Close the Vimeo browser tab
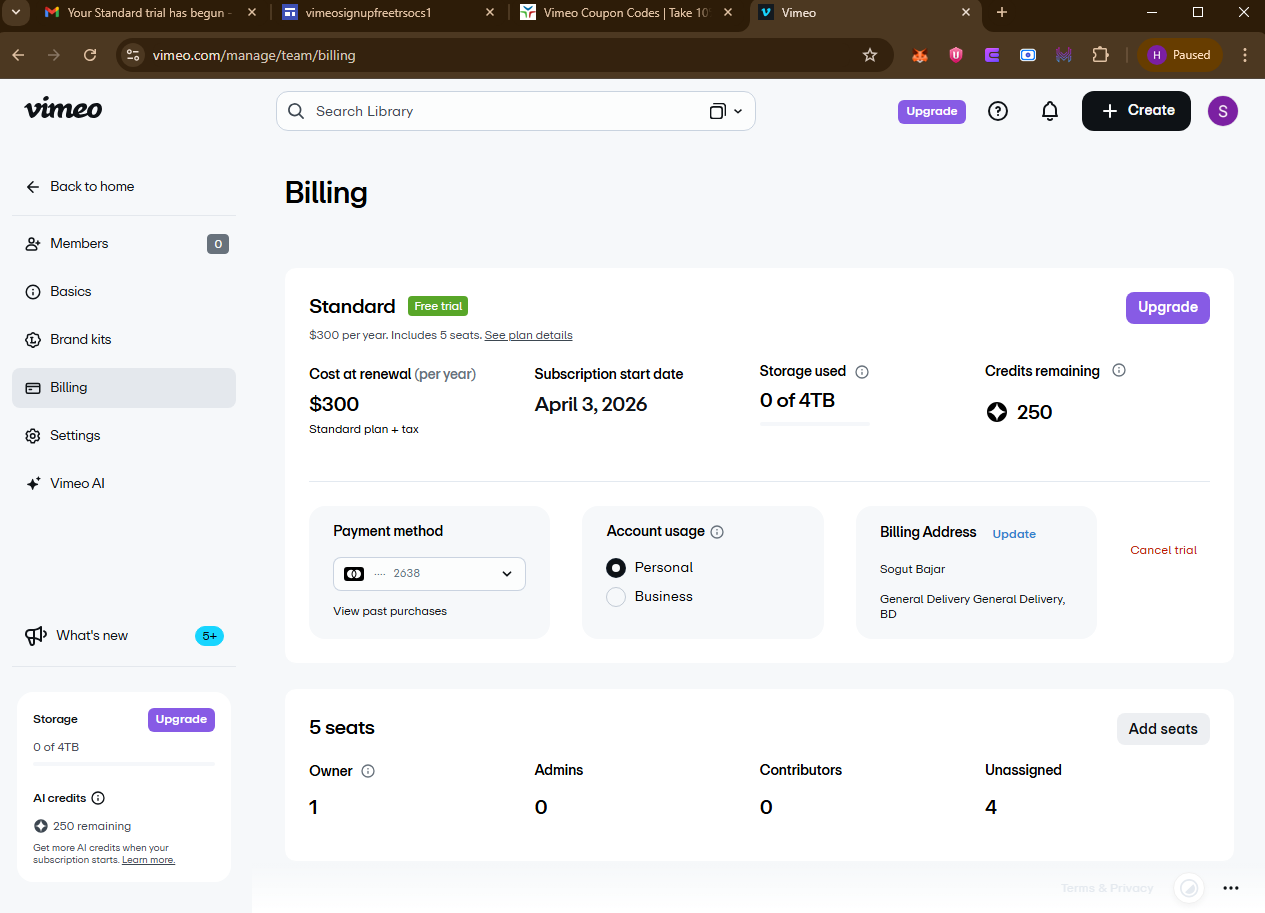The height and width of the screenshot is (913, 1265). point(965,13)
